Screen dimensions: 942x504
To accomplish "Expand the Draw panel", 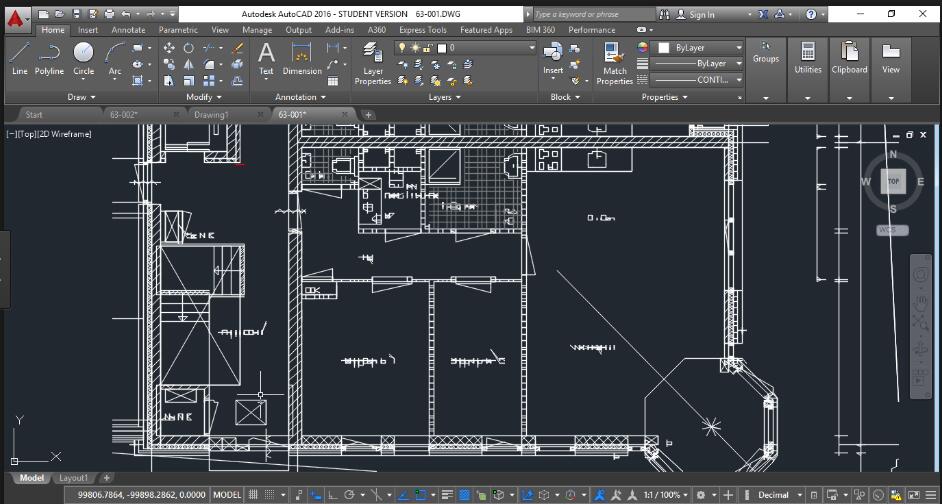I will (81, 97).
